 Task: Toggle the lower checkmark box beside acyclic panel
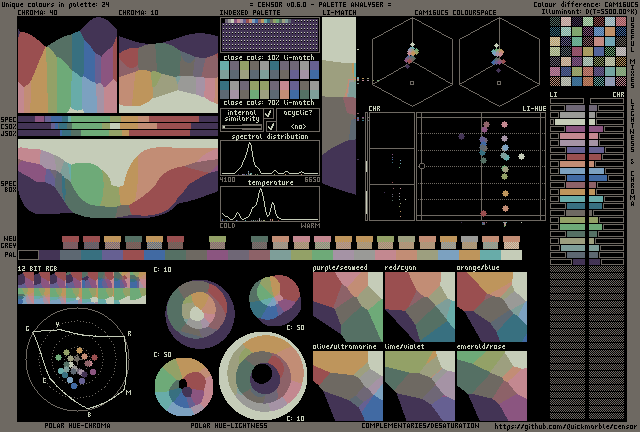pyautogui.click(x=270, y=126)
